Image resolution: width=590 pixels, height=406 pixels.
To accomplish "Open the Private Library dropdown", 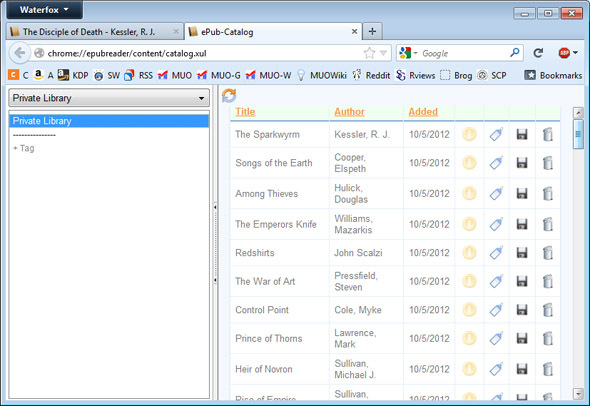I will pos(109,98).
